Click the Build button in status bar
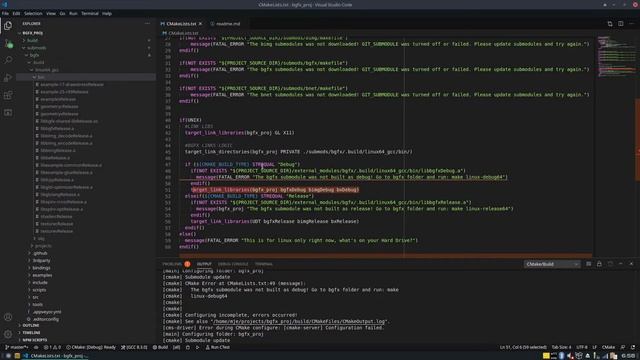 tap(160, 347)
